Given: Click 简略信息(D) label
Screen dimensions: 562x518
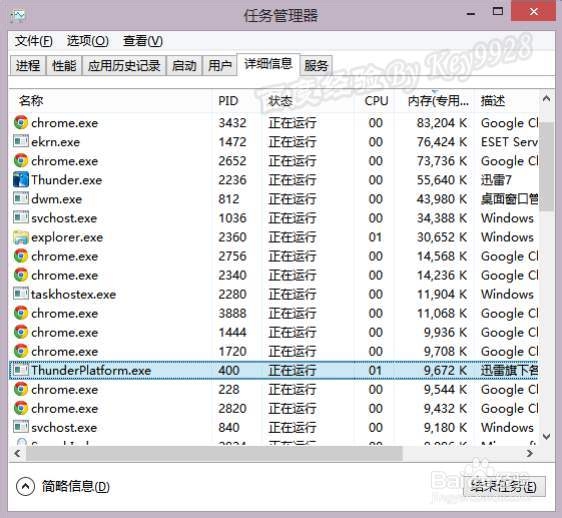Looking at the screenshot, I should click(76, 486).
